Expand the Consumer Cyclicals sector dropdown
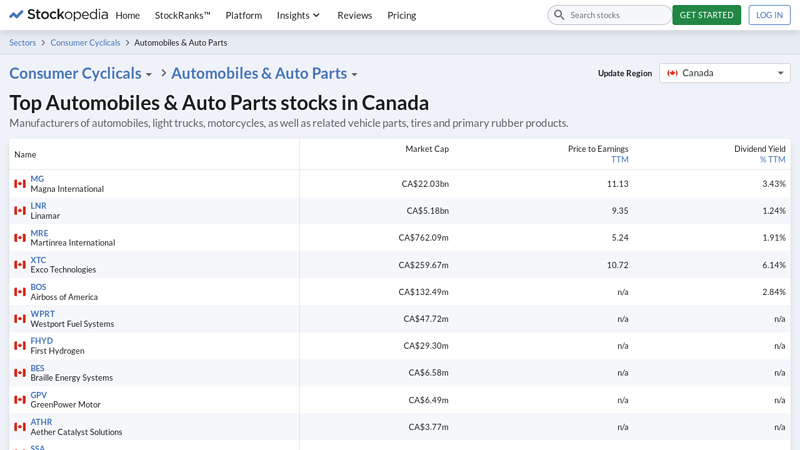800x450 pixels. point(148,74)
